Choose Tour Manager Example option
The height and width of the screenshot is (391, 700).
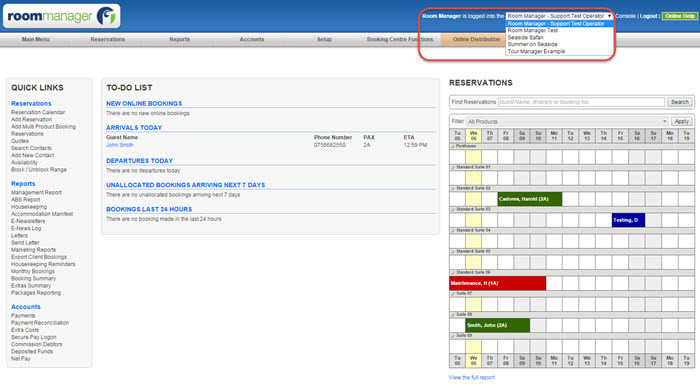click(x=536, y=51)
